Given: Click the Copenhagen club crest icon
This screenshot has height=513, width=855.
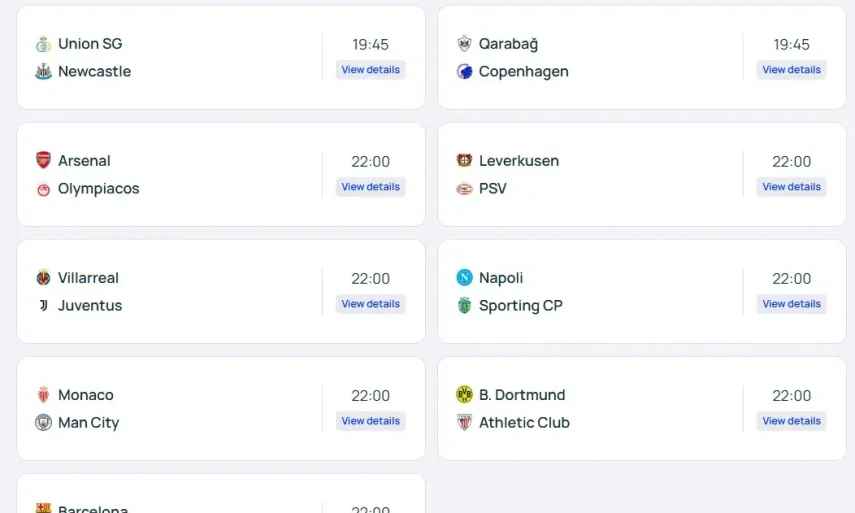Looking at the screenshot, I should click(x=464, y=72).
